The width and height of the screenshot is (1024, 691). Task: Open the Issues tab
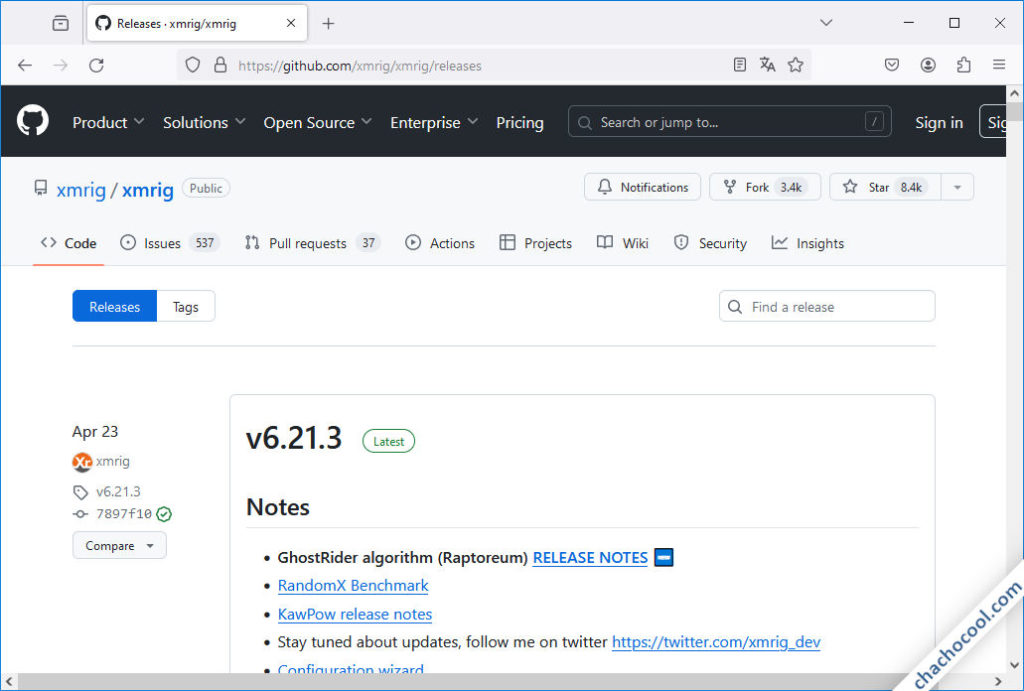[161, 243]
